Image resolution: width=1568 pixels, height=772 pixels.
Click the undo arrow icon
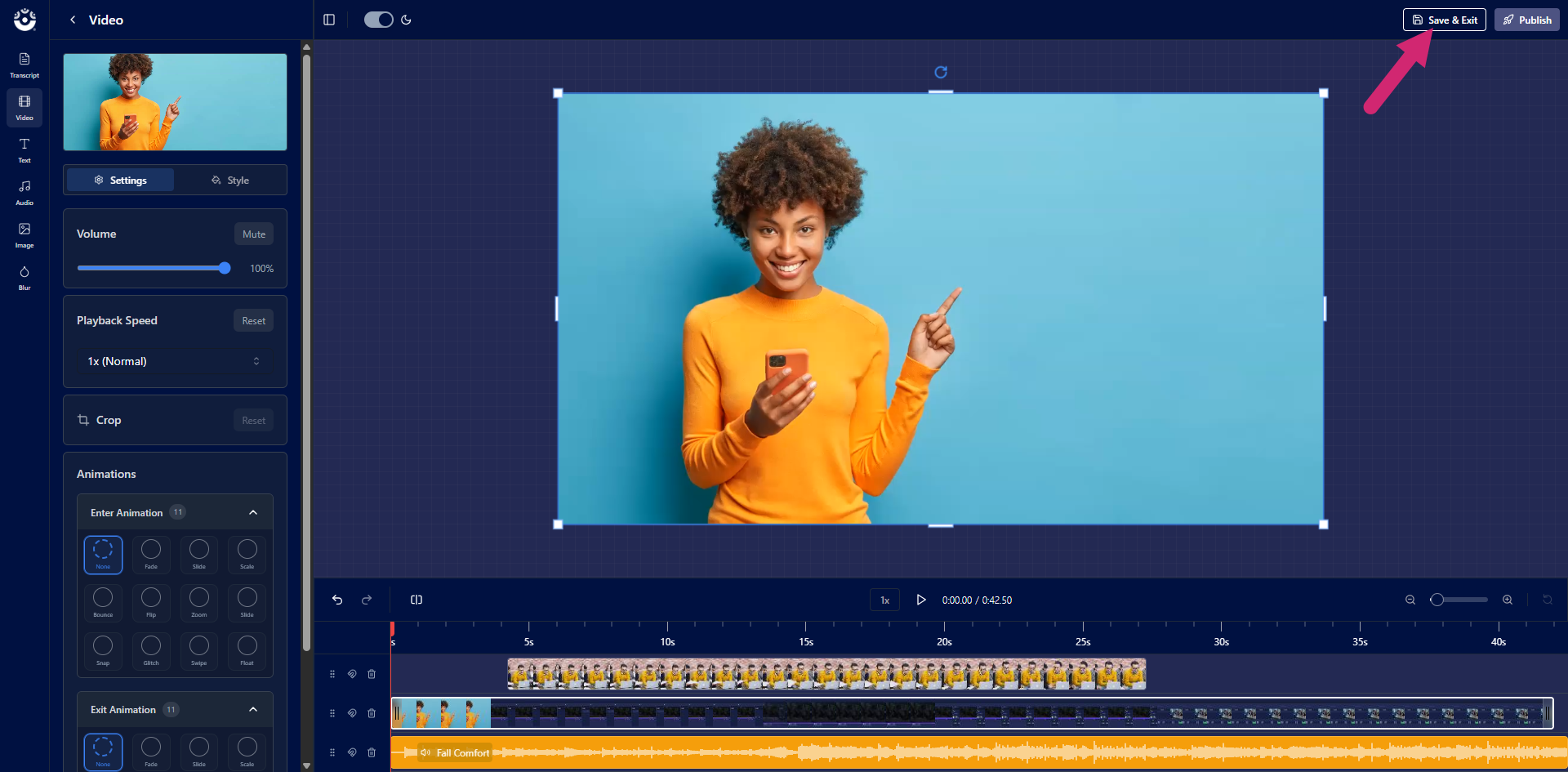pos(337,600)
